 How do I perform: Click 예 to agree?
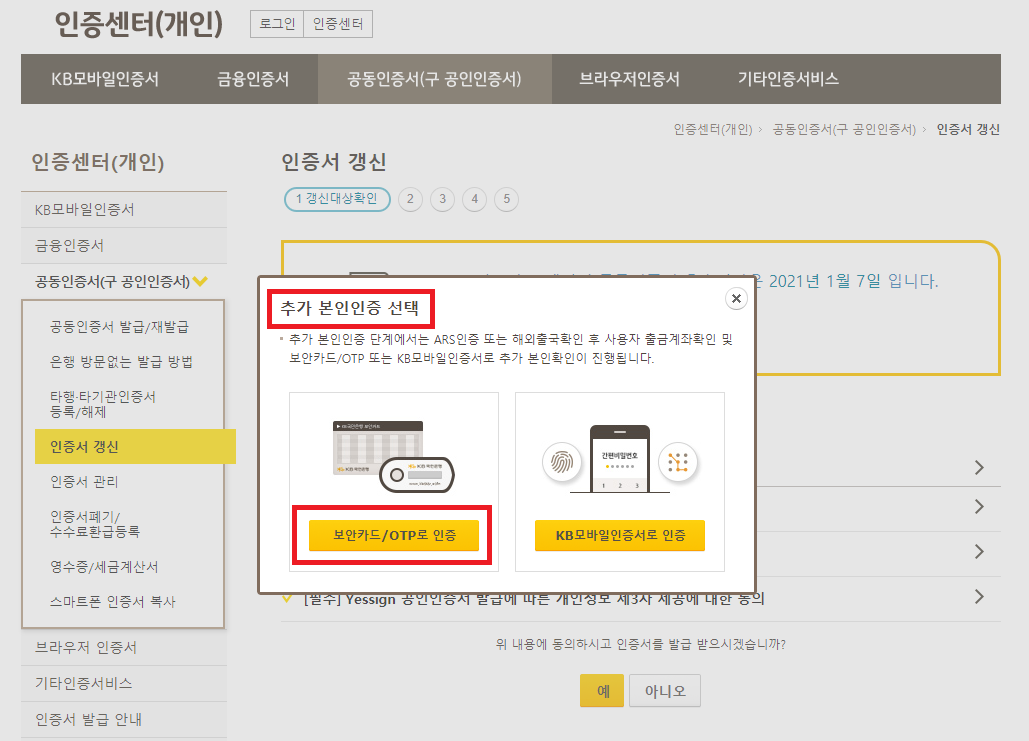pyautogui.click(x=603, y=690)
